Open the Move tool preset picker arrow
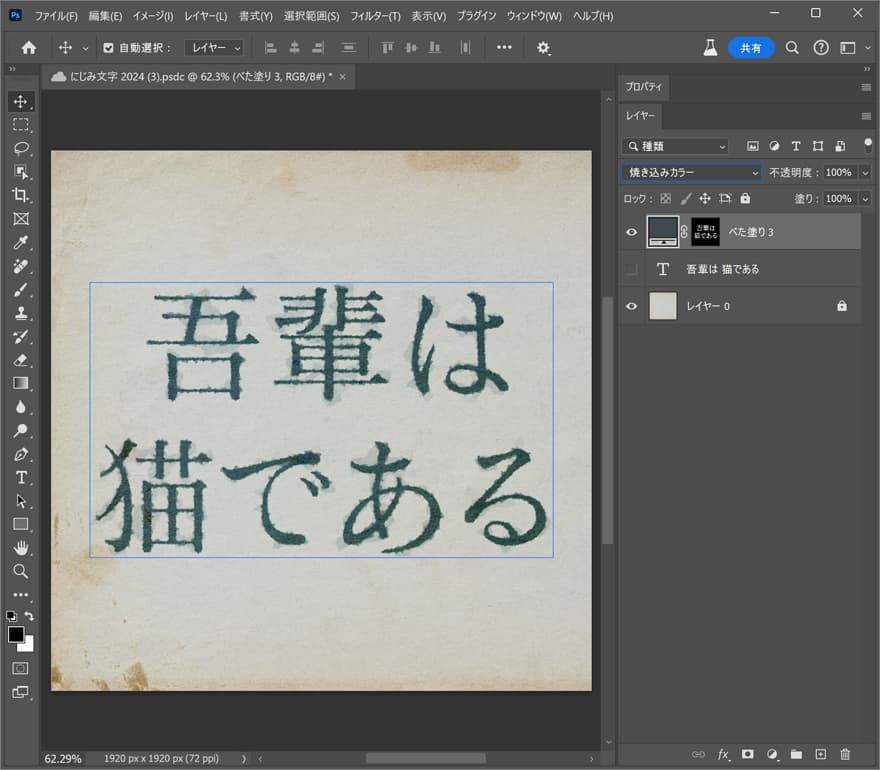 point(85,48)
